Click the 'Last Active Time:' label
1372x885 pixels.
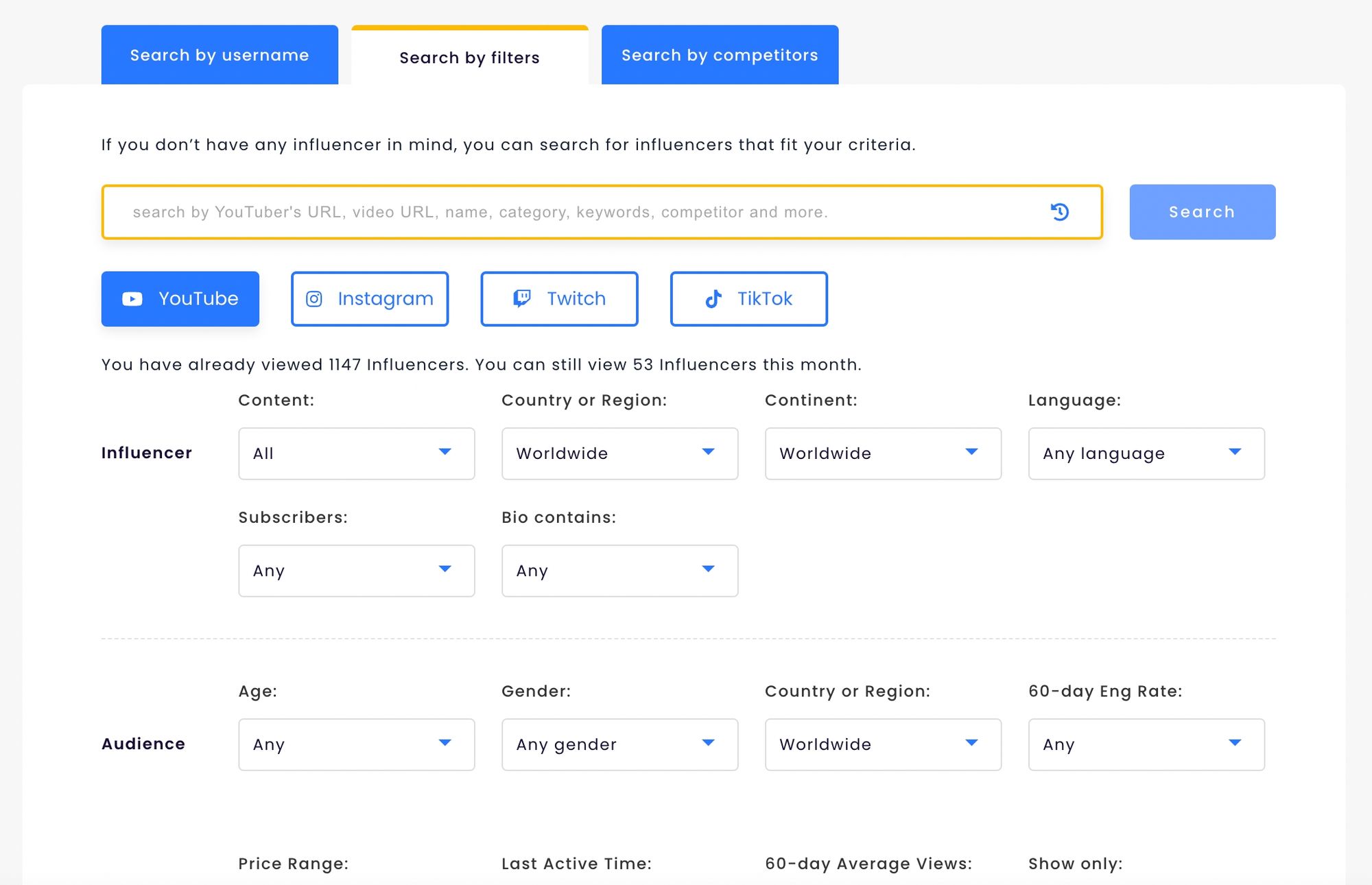coord(577,864)
